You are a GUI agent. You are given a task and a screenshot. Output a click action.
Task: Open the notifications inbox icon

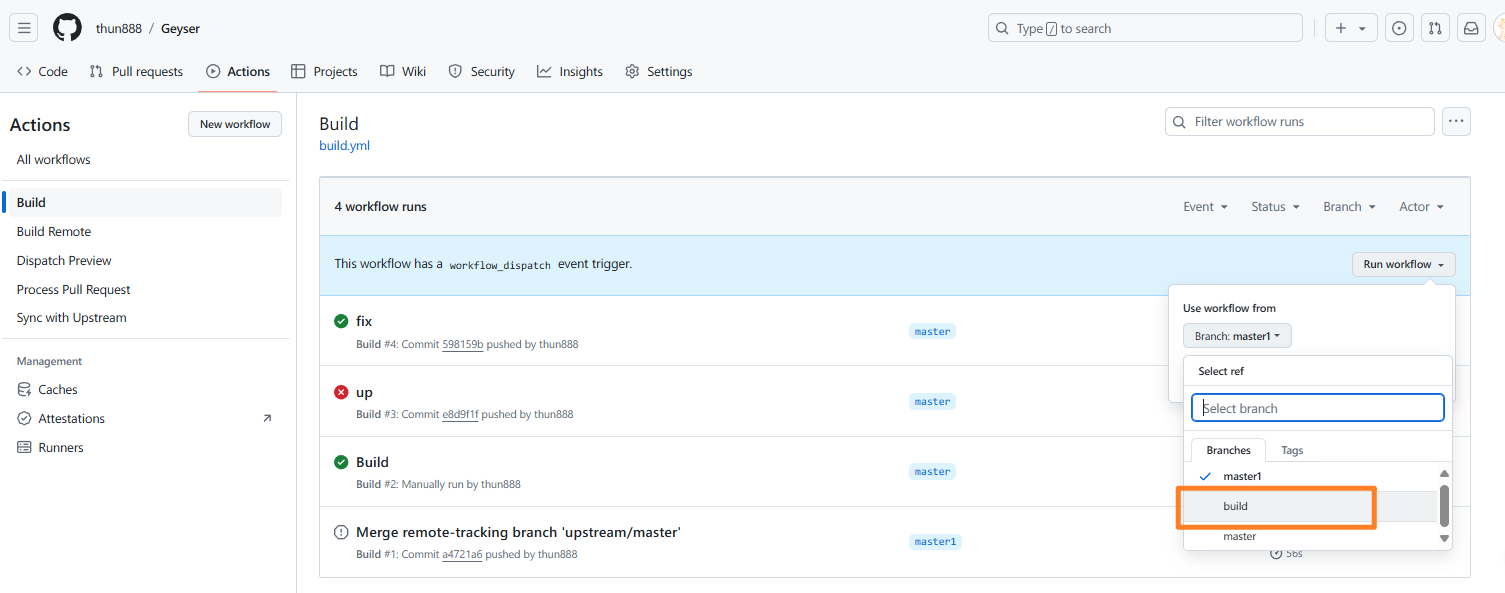tap(1471, 28)
